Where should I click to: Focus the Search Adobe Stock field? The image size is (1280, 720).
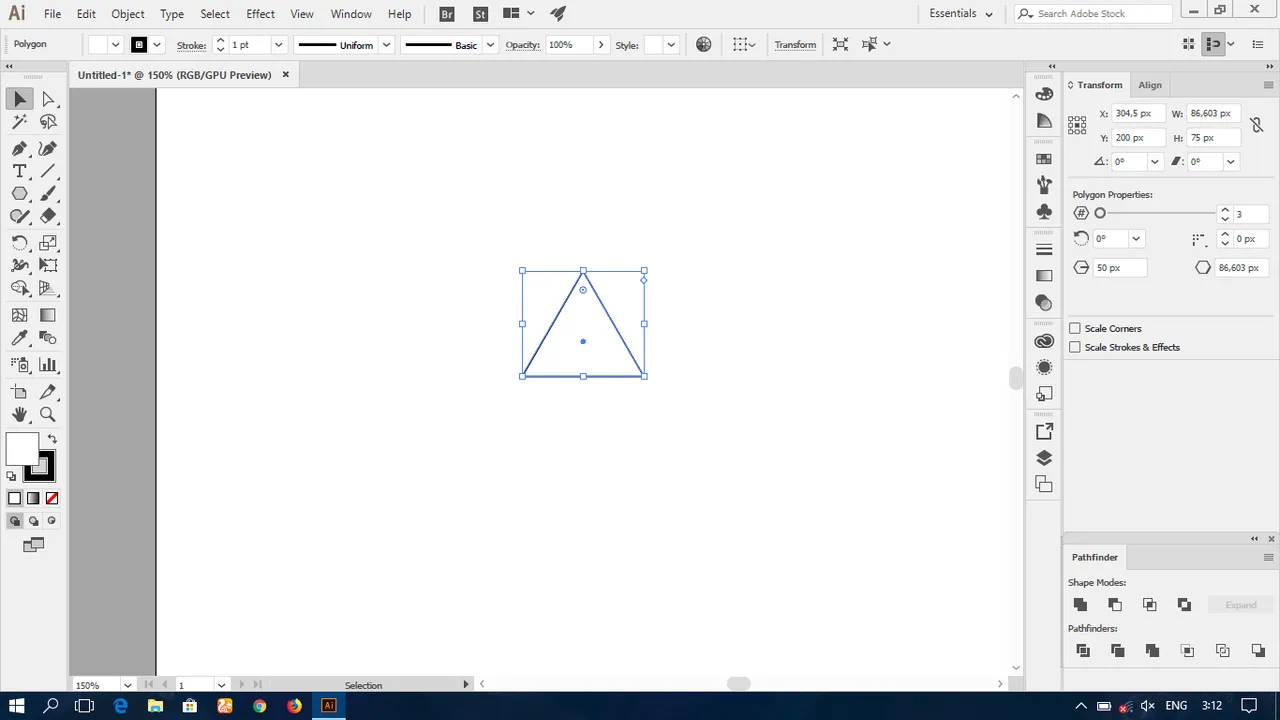pos(1093,14)
